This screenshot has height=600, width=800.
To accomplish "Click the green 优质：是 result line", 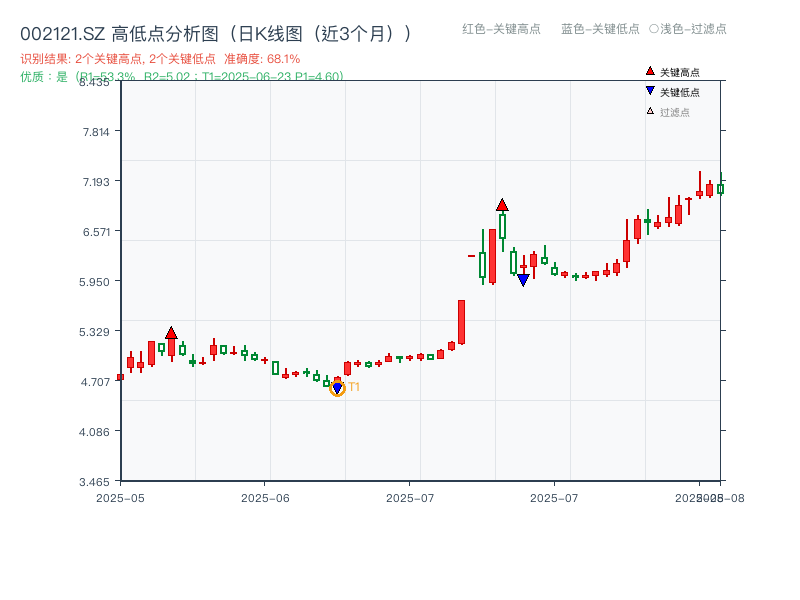I will coord(182,77).
